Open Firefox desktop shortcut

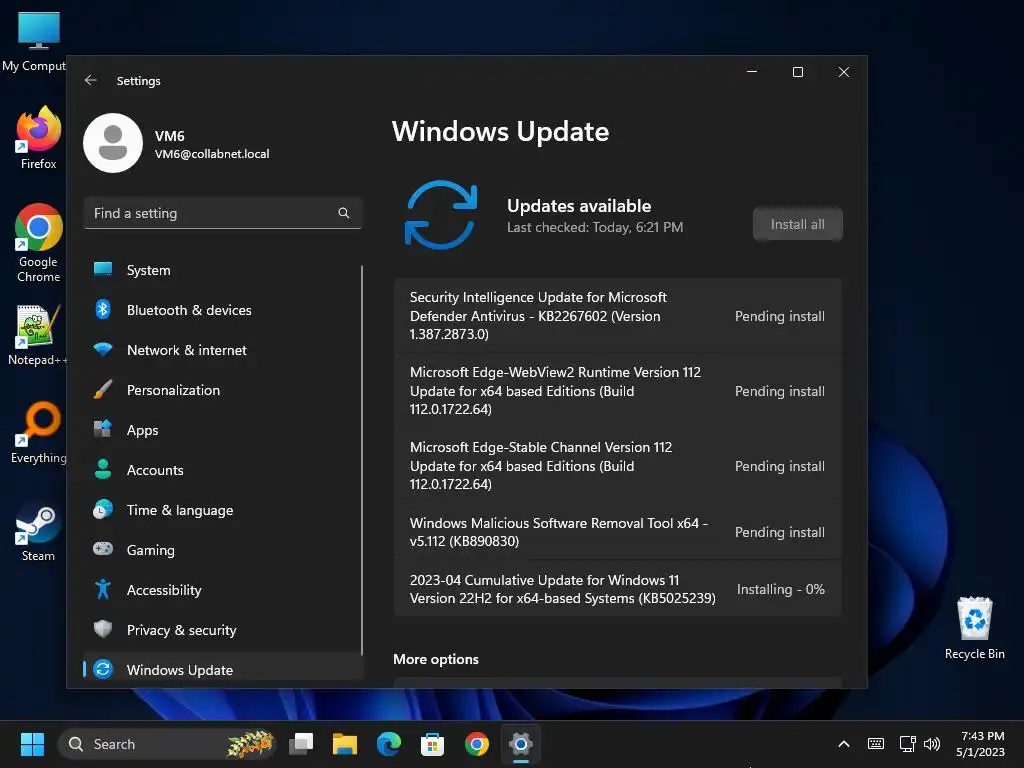coord(38,138)
